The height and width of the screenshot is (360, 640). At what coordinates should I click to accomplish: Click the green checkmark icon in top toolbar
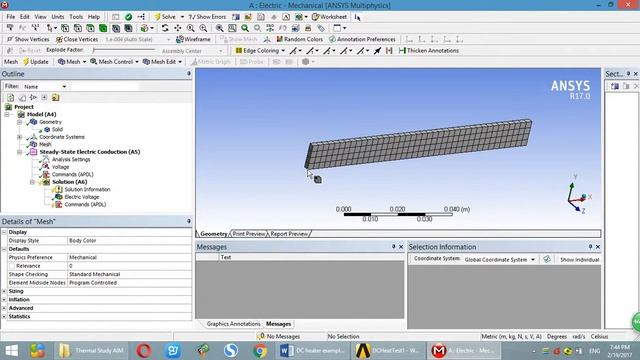click(129, 17)
